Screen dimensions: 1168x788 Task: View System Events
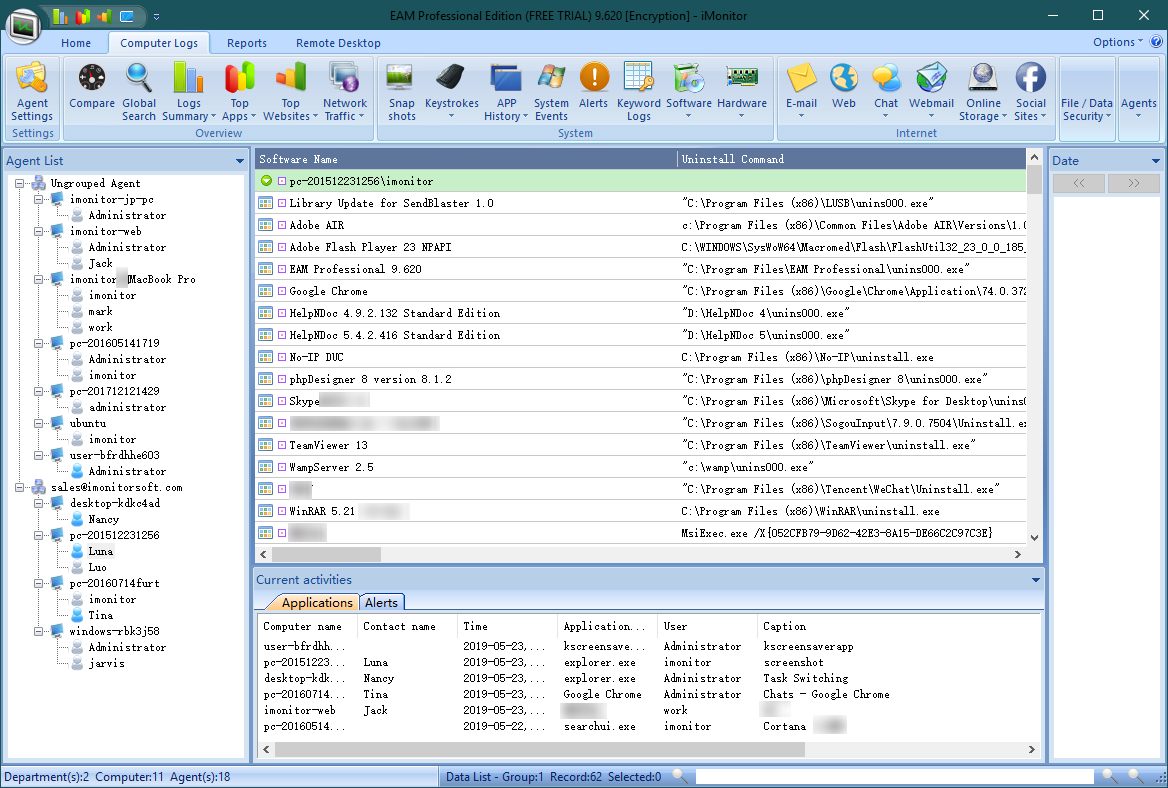[x=551, y=92]
